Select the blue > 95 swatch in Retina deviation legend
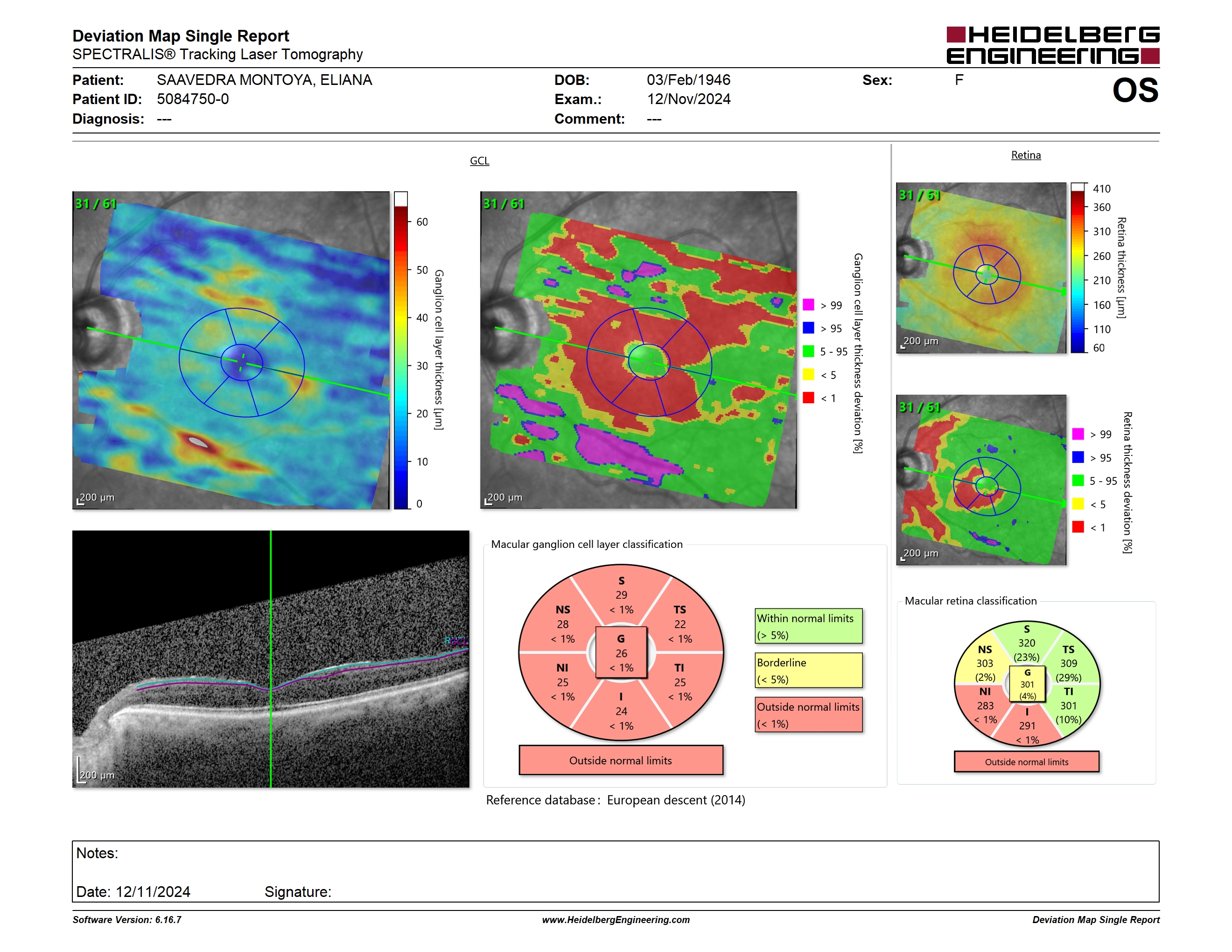 pos(1078,457)
